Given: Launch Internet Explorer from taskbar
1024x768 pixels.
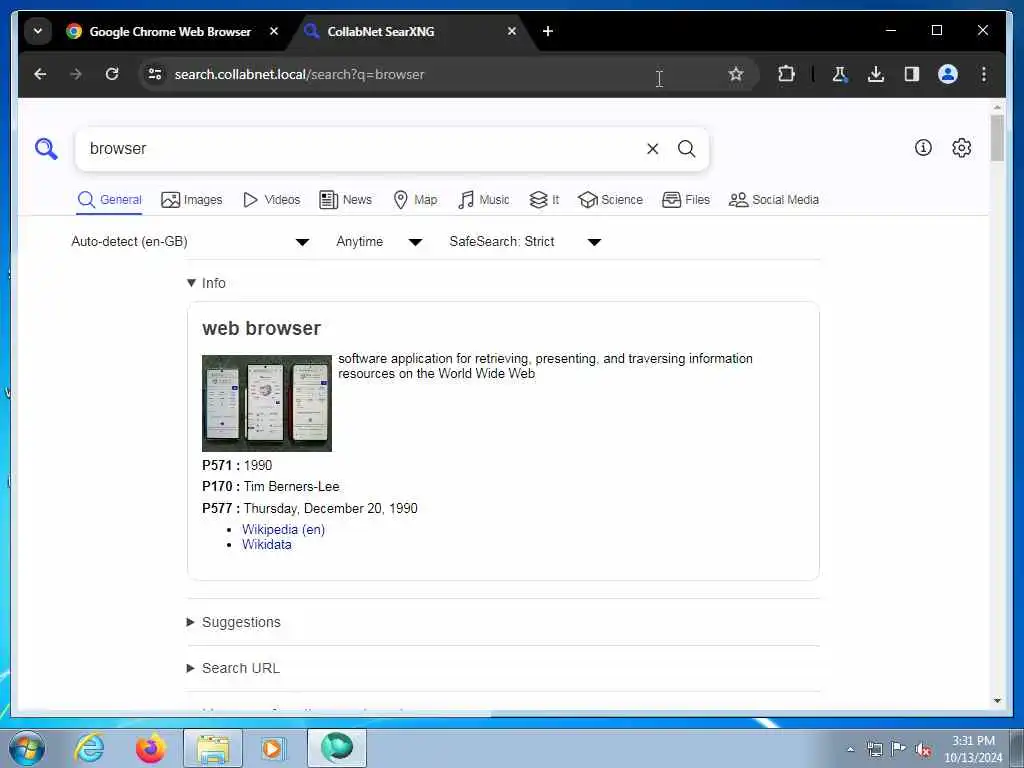Looking at the screenshot, I should [x=89, y=748].
